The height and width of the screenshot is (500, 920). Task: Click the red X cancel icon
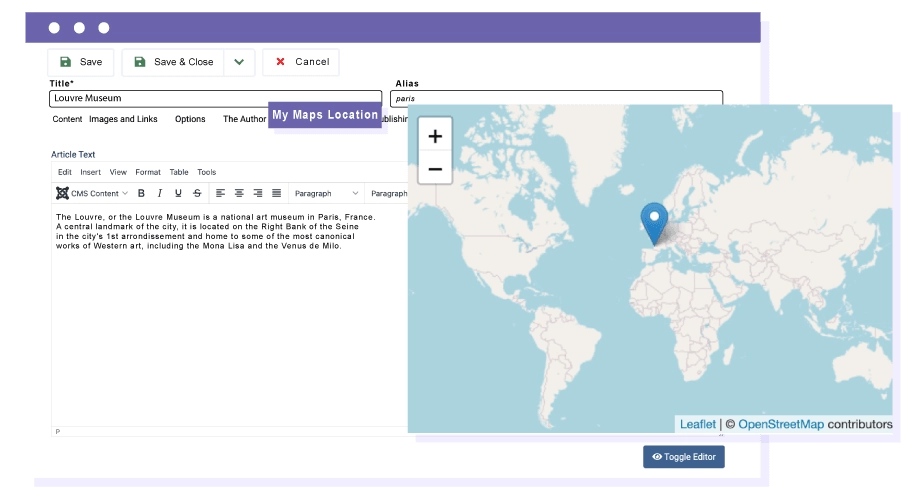tap(280, 62)
